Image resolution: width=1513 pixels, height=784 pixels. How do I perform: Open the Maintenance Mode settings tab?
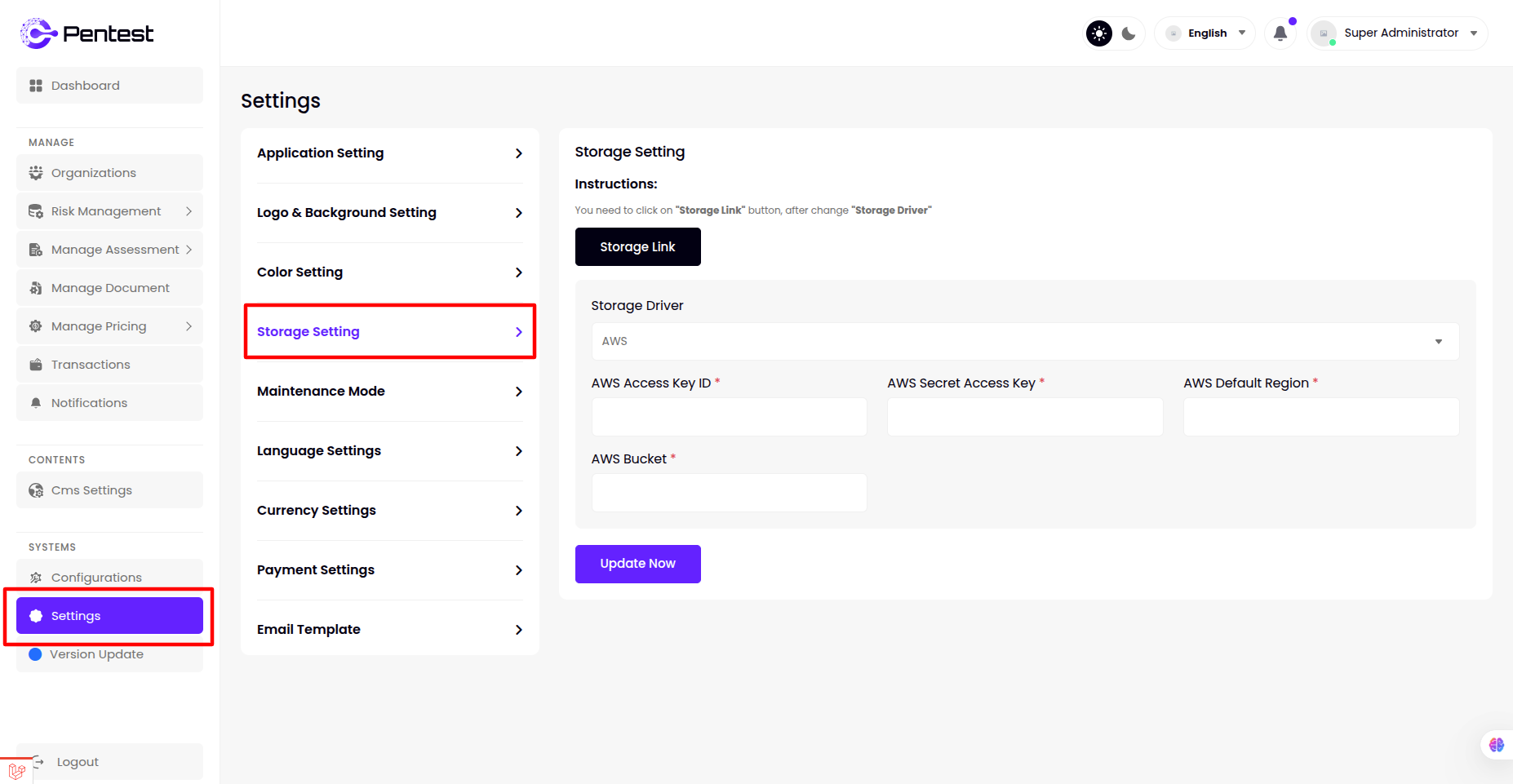click(x=389, y=392)
